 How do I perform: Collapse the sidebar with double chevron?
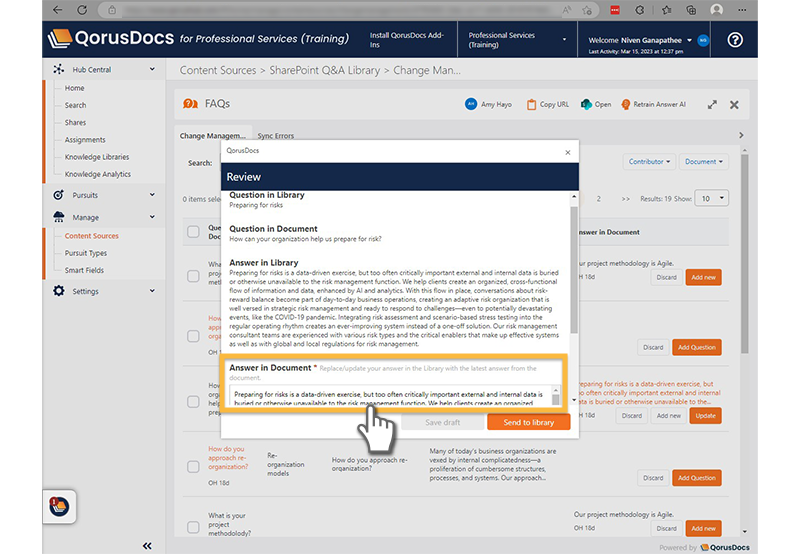click(147, 546)
